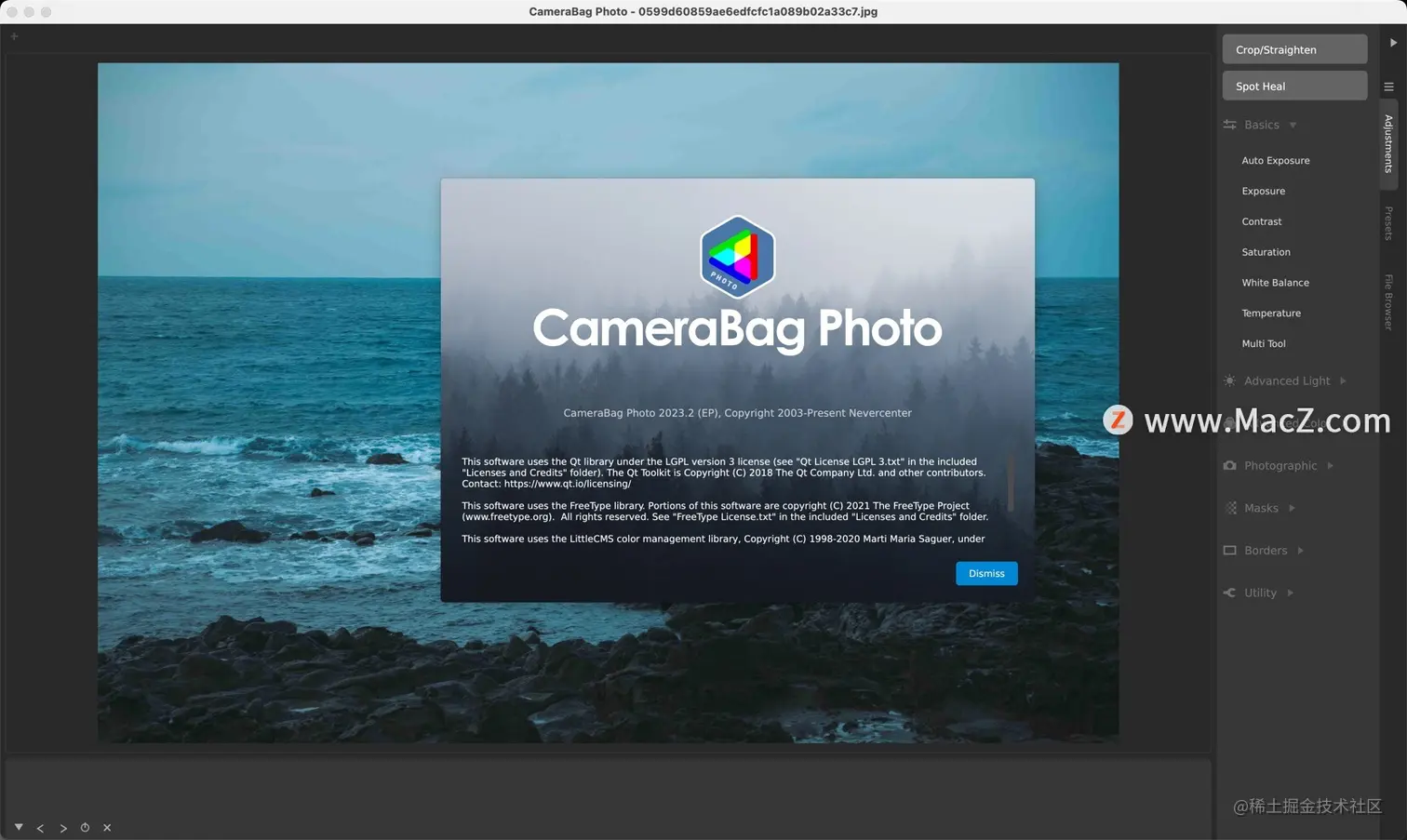The width and height of the screenshot is (1407, 840).
Task: Dismiss the About dialog
Action: 986,573
